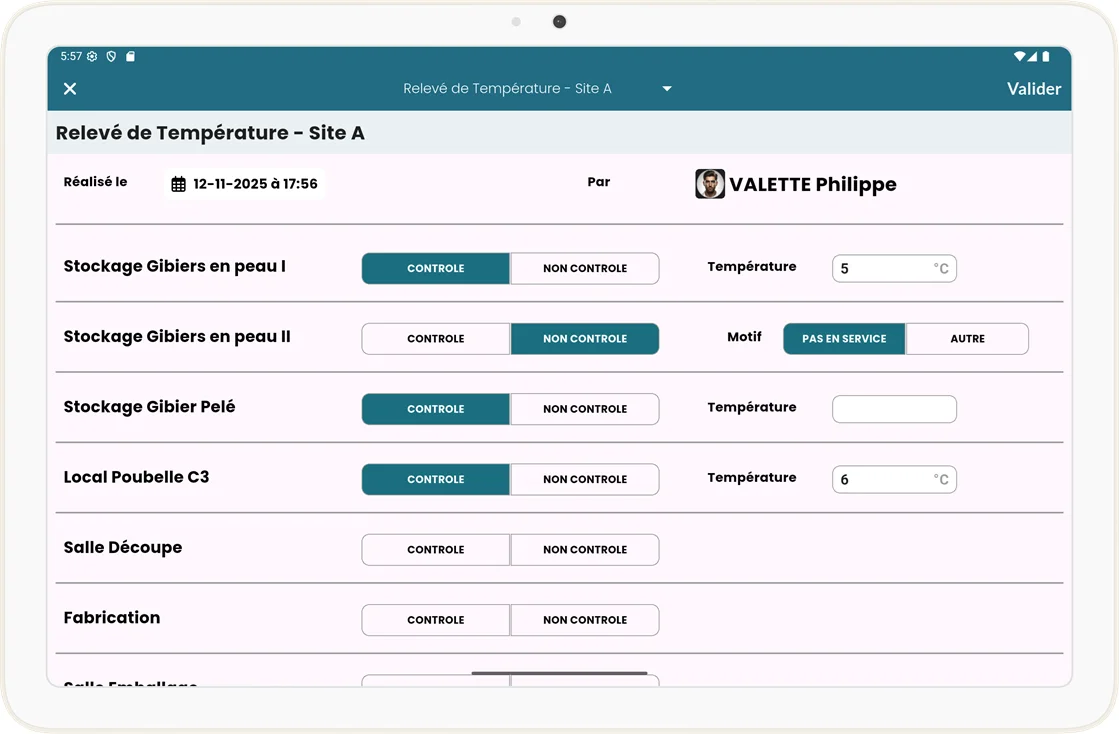
Task: Tap the Android navigation gesture bar
Action: point(560,673)
